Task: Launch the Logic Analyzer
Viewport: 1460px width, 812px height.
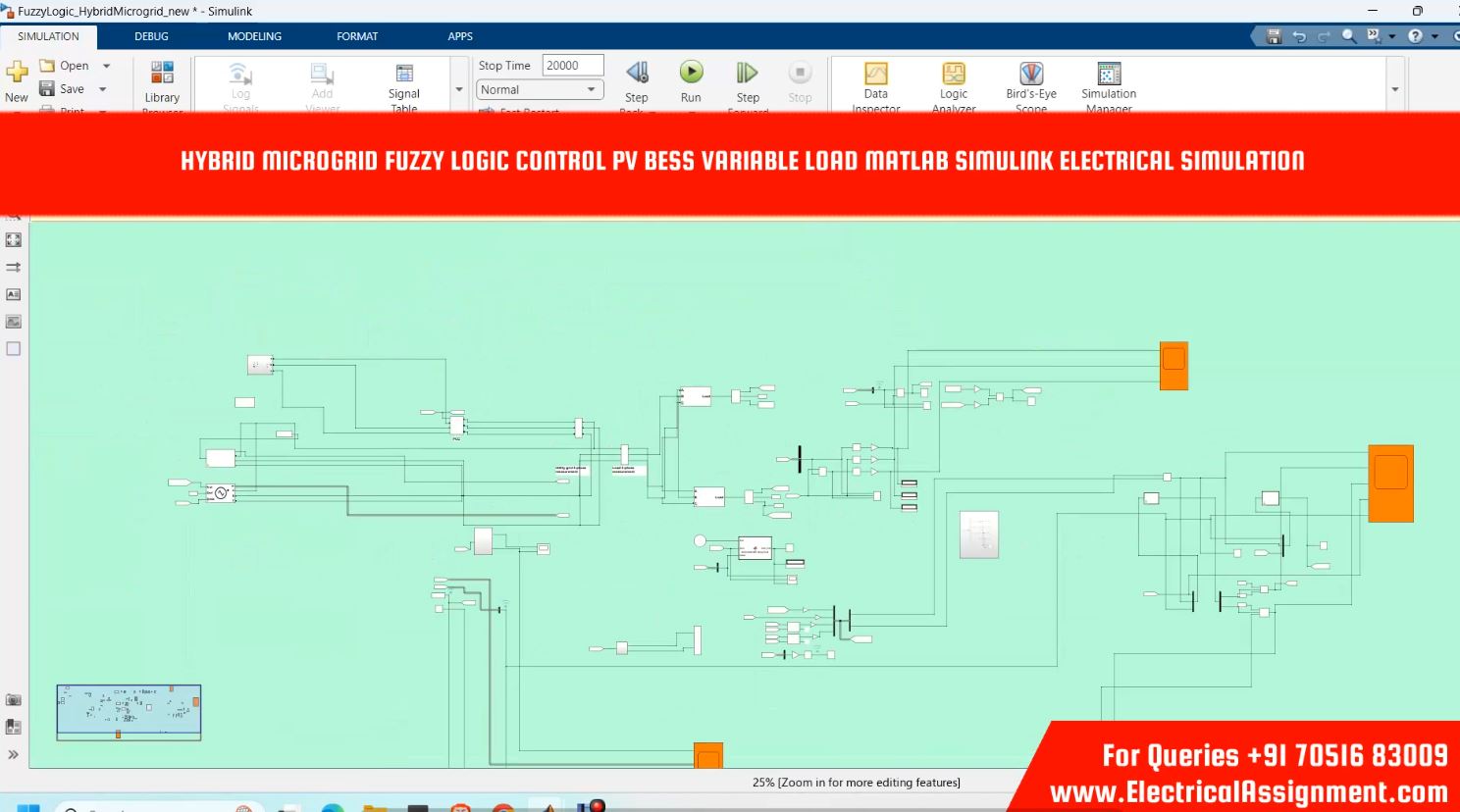Action: (x=953, y=75)
